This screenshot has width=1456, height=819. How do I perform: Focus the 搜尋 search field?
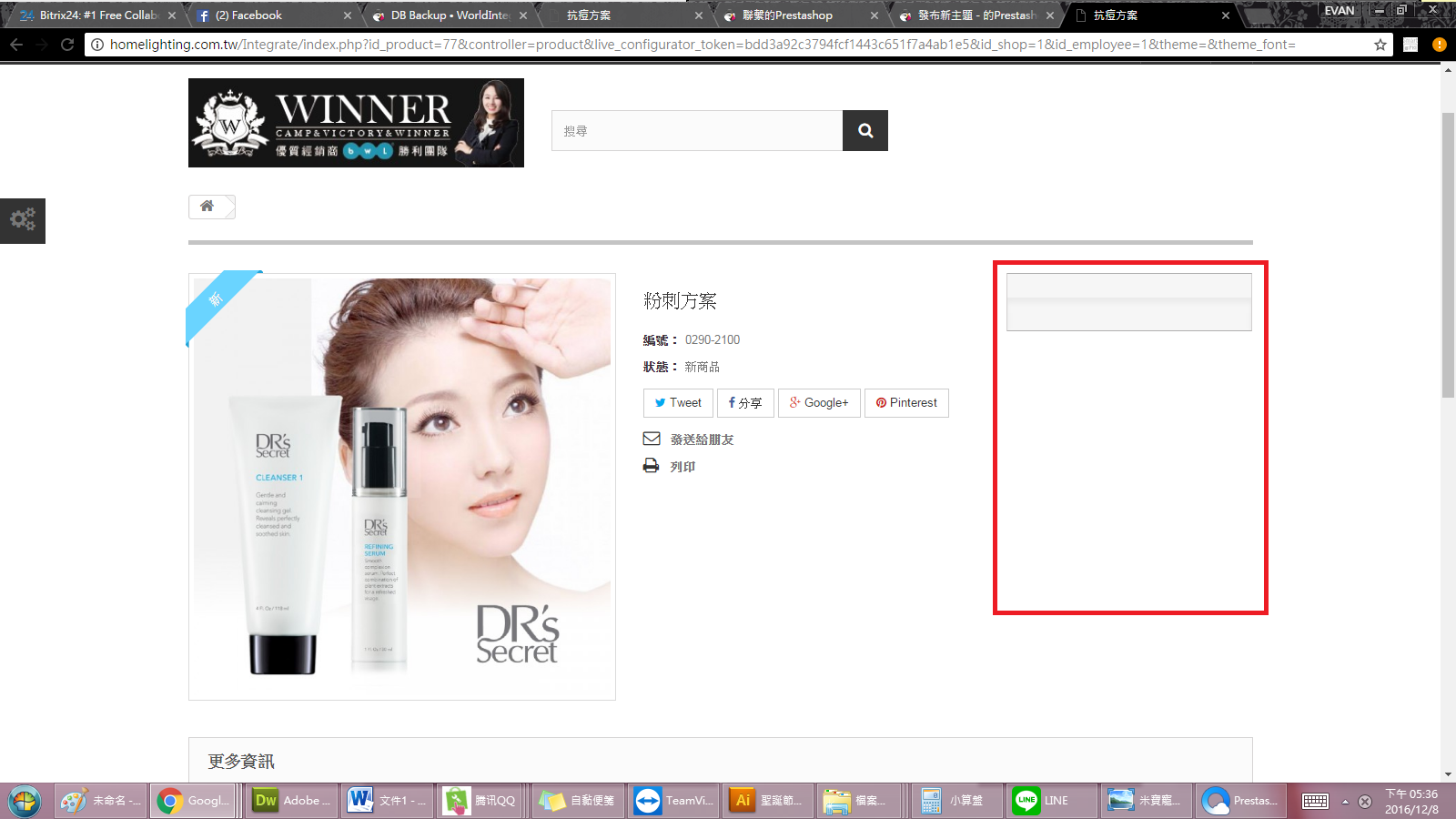coord(697,130)
